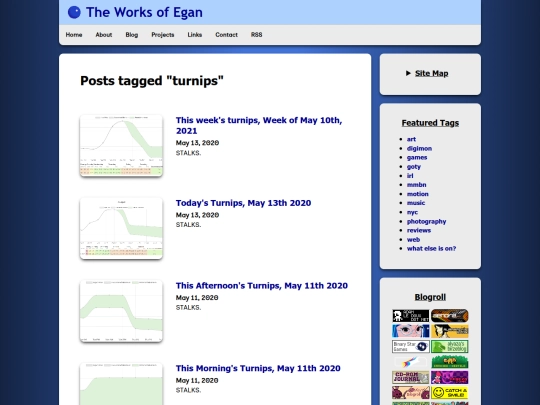Image resolution: width=540 pixels, height=405 pixels.
Task: Open the Contact page
Action: [x=226, y=35]
